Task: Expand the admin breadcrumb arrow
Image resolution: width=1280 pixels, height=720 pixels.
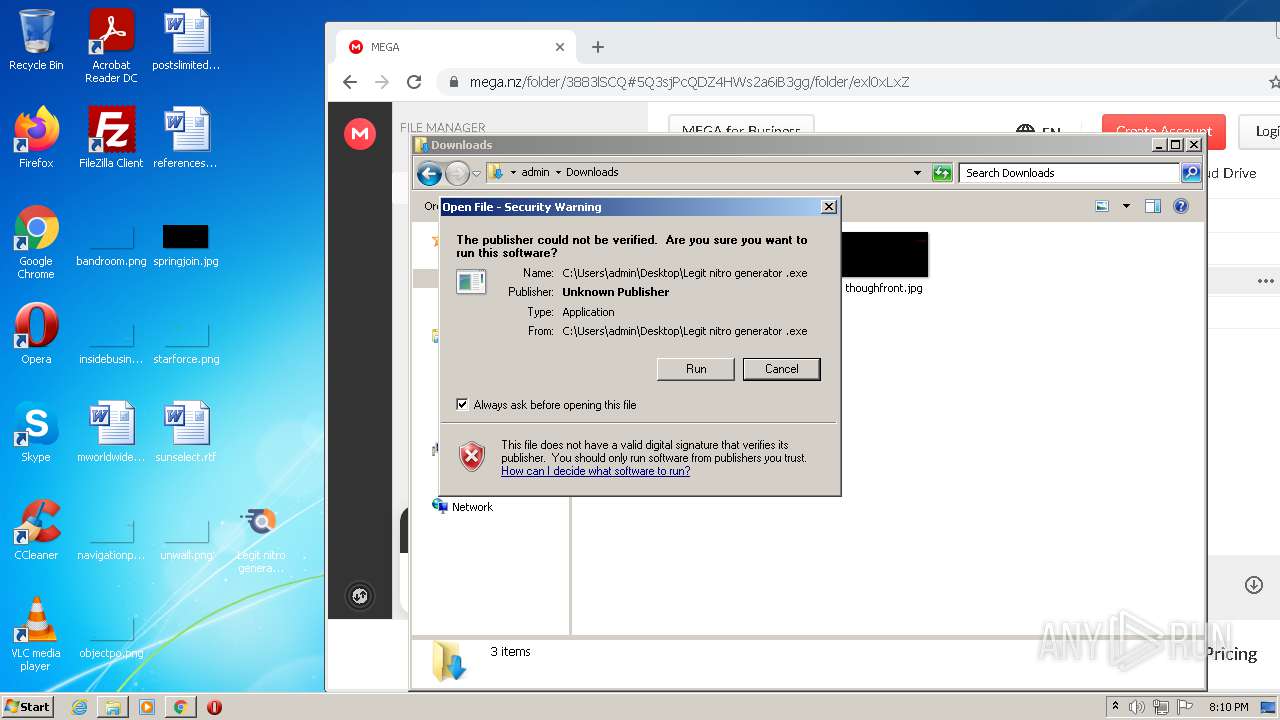Action: [558, 172]
